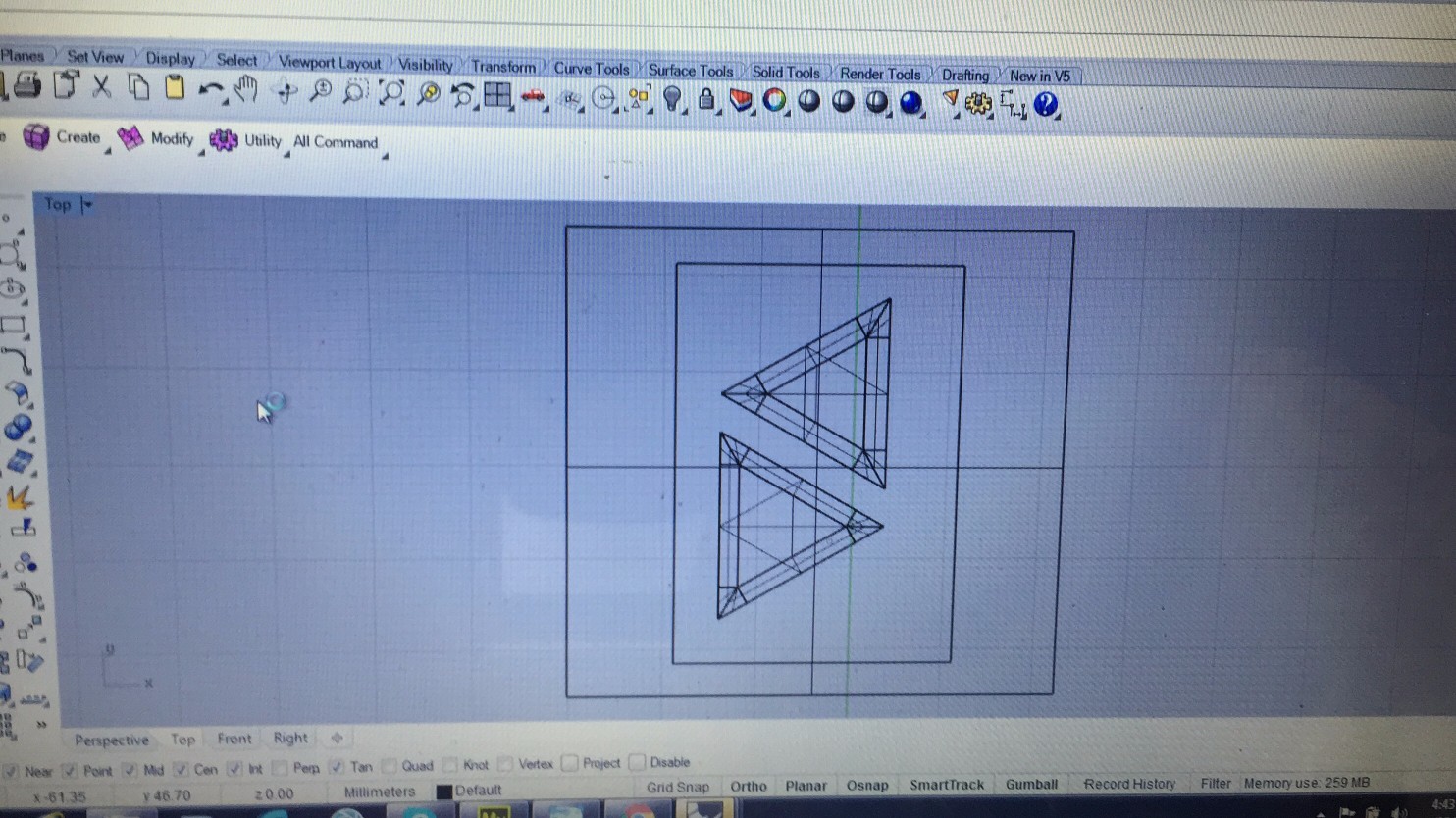Click the Zoom Extents icon
This screenshot has width=1456, height=818.
point(391,93)
